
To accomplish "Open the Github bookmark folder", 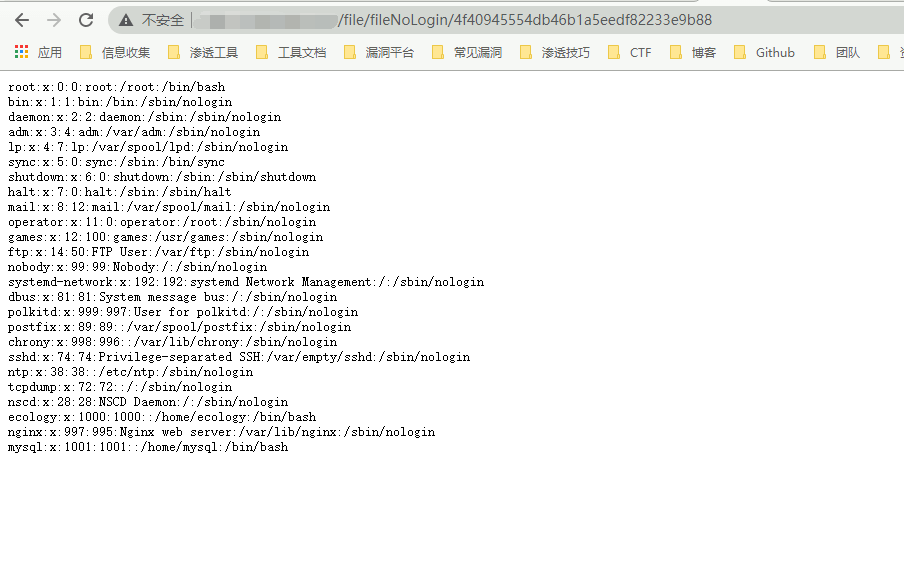I will pos(764,52).
